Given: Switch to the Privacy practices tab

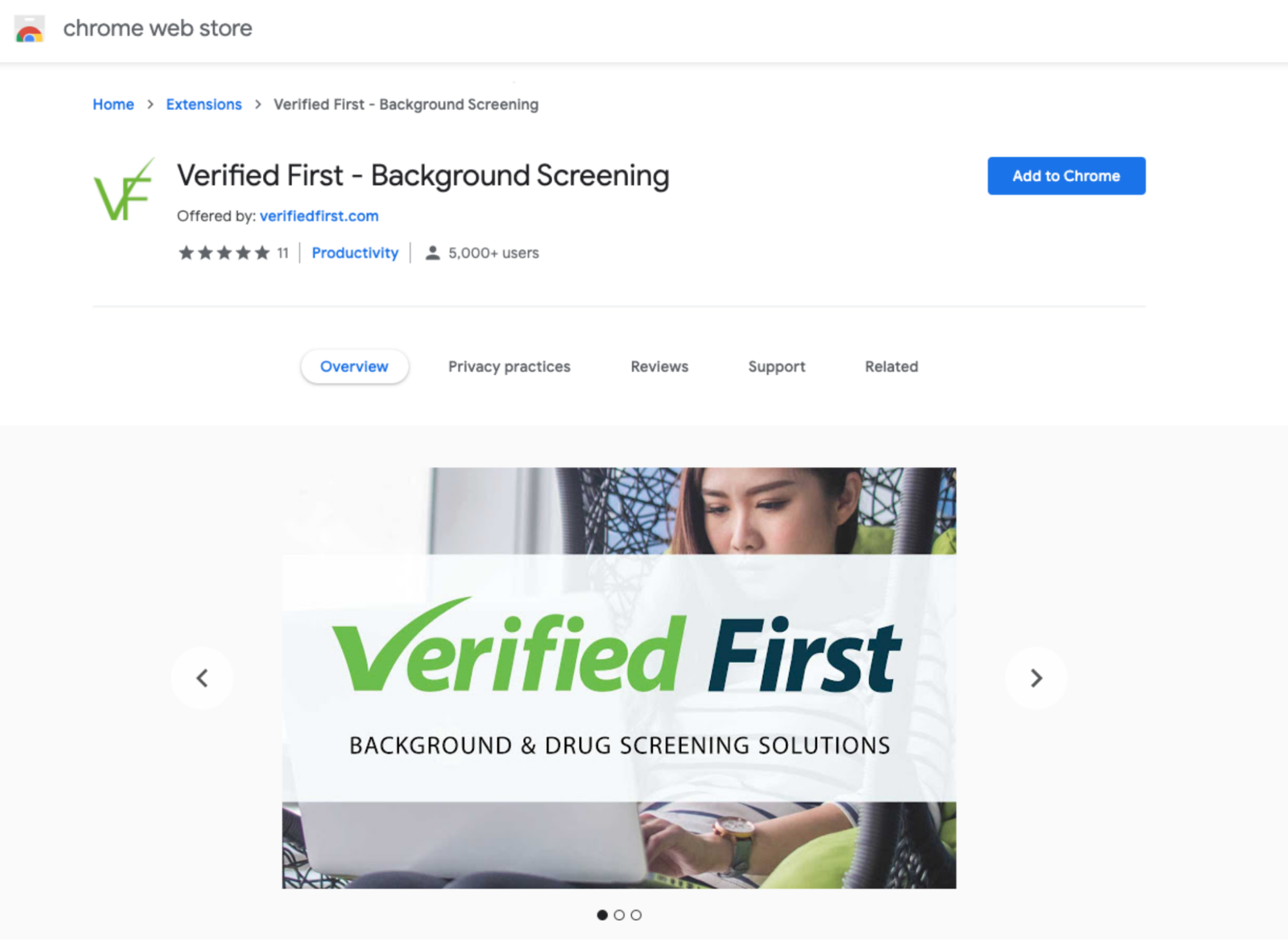Looking at the screenshot, I should [x=510, y=367].
